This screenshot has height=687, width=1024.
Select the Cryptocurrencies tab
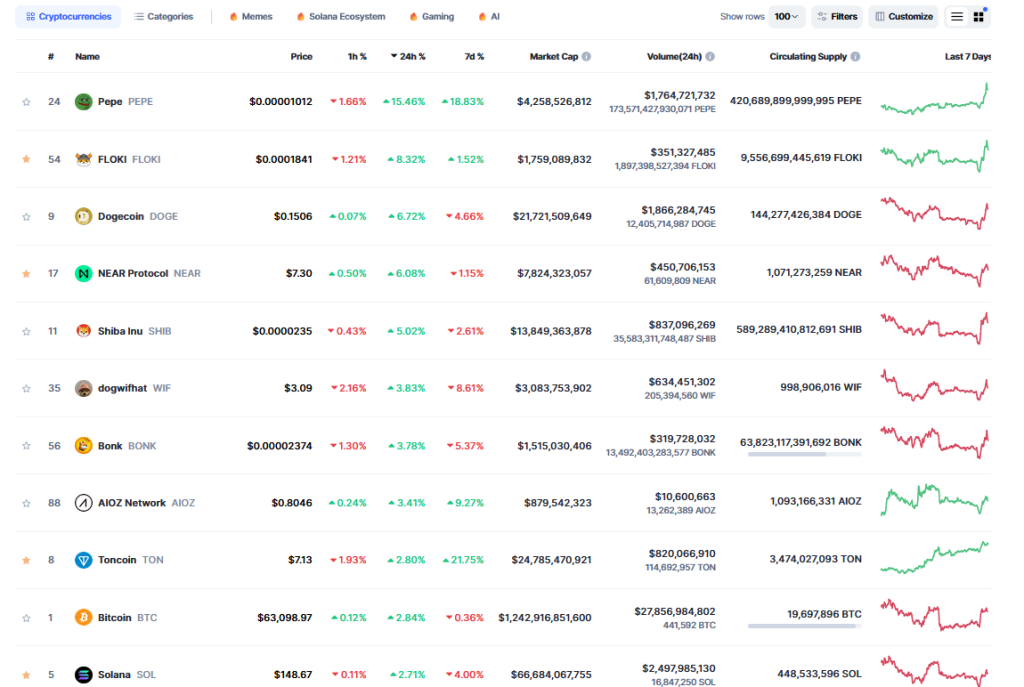coord(68,17)
